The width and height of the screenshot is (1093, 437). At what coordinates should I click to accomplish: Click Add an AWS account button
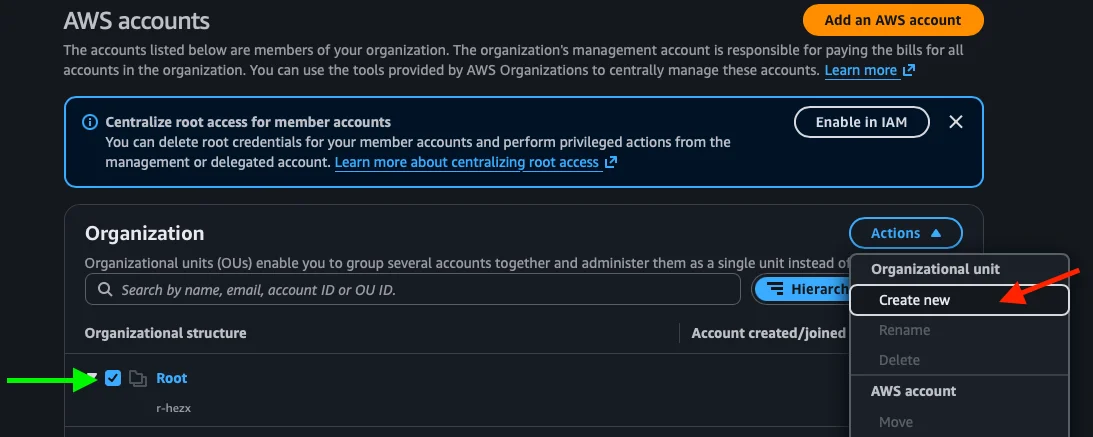(893, 20)
